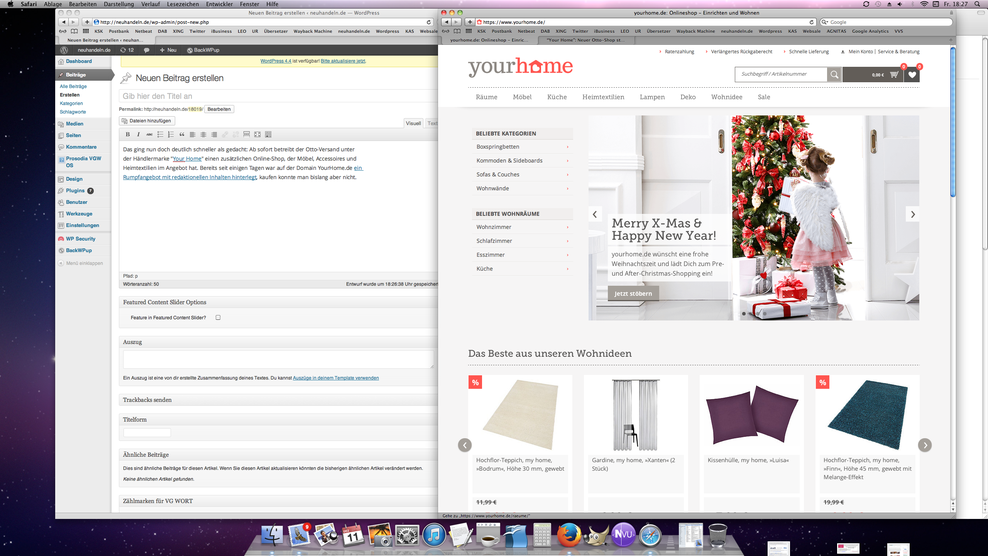Open the Sale navigation item

click(x=764, y=97)
